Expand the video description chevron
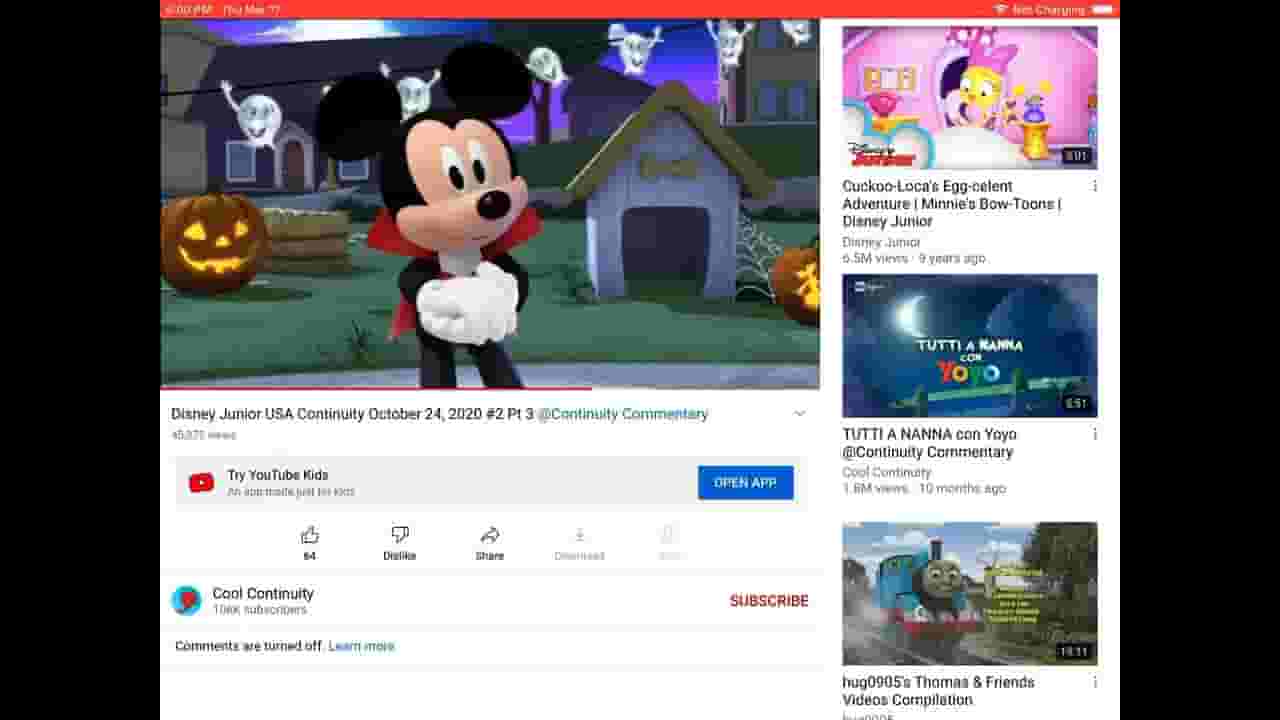Viewport: 1280px width, 720px height. (x=799, y=414)
